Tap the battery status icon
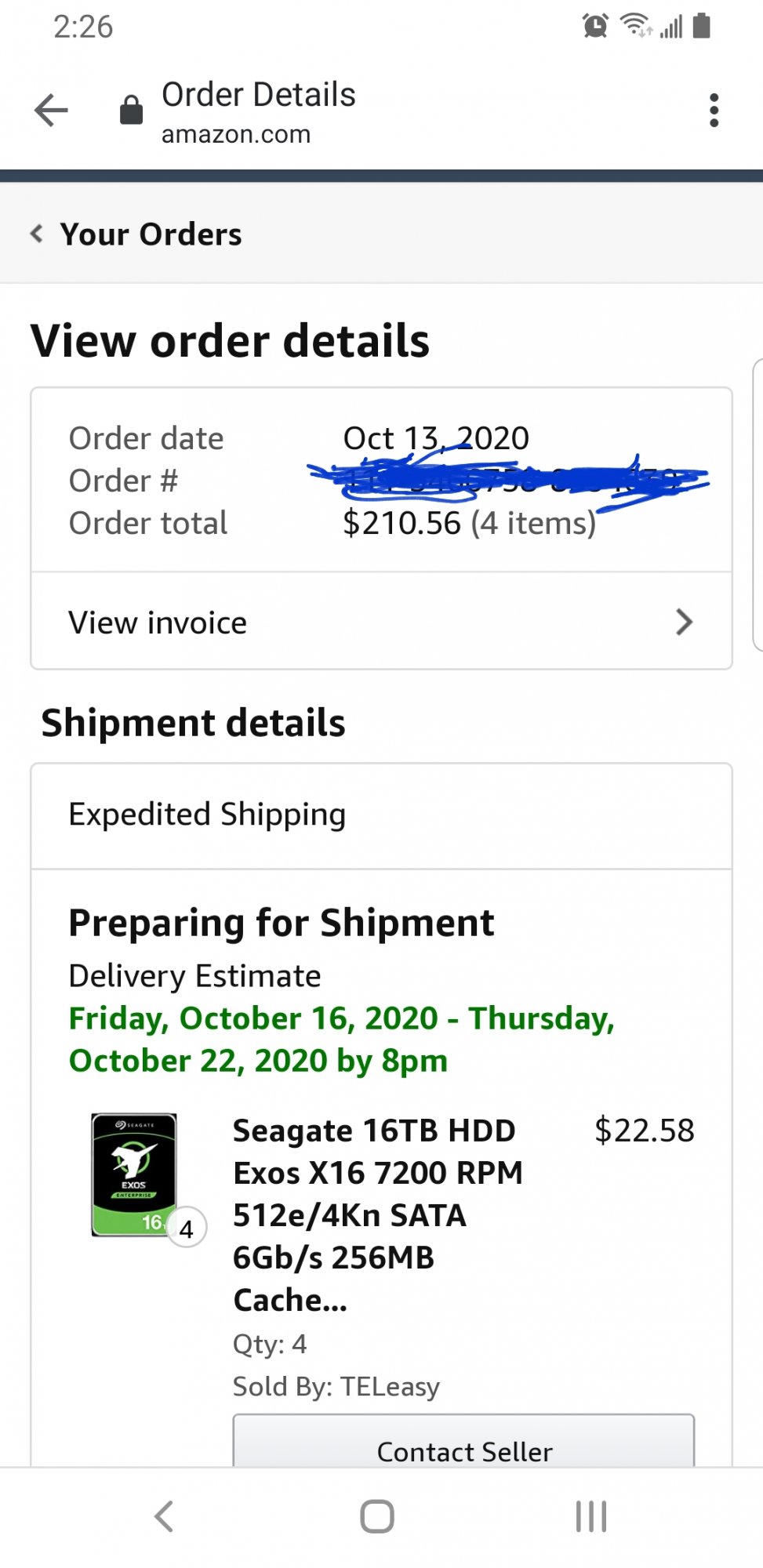 coord(702,26)
